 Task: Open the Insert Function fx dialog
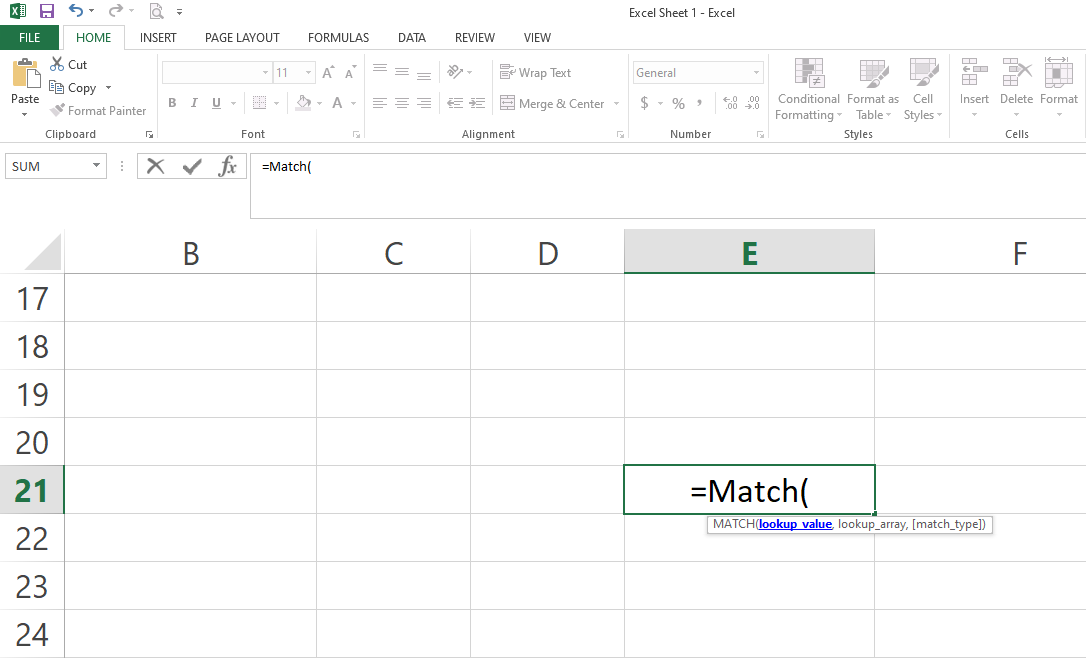coord(228,166)
